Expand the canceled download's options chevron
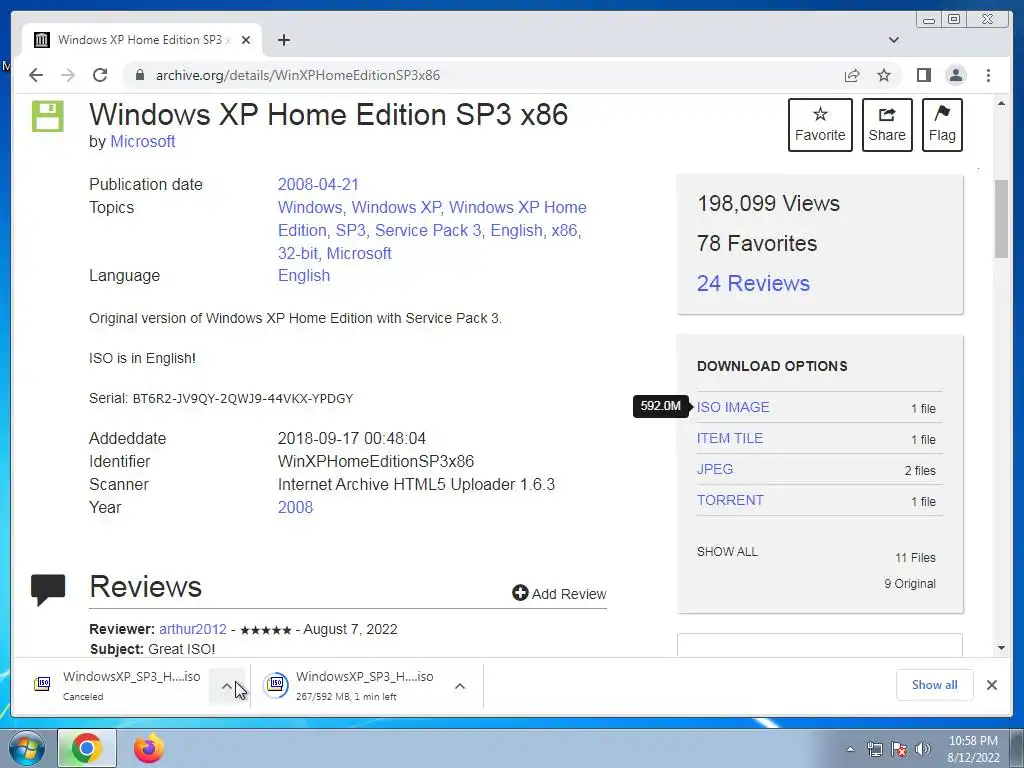The width and height of the screenshot is (1024, 768). coord(227,686)
